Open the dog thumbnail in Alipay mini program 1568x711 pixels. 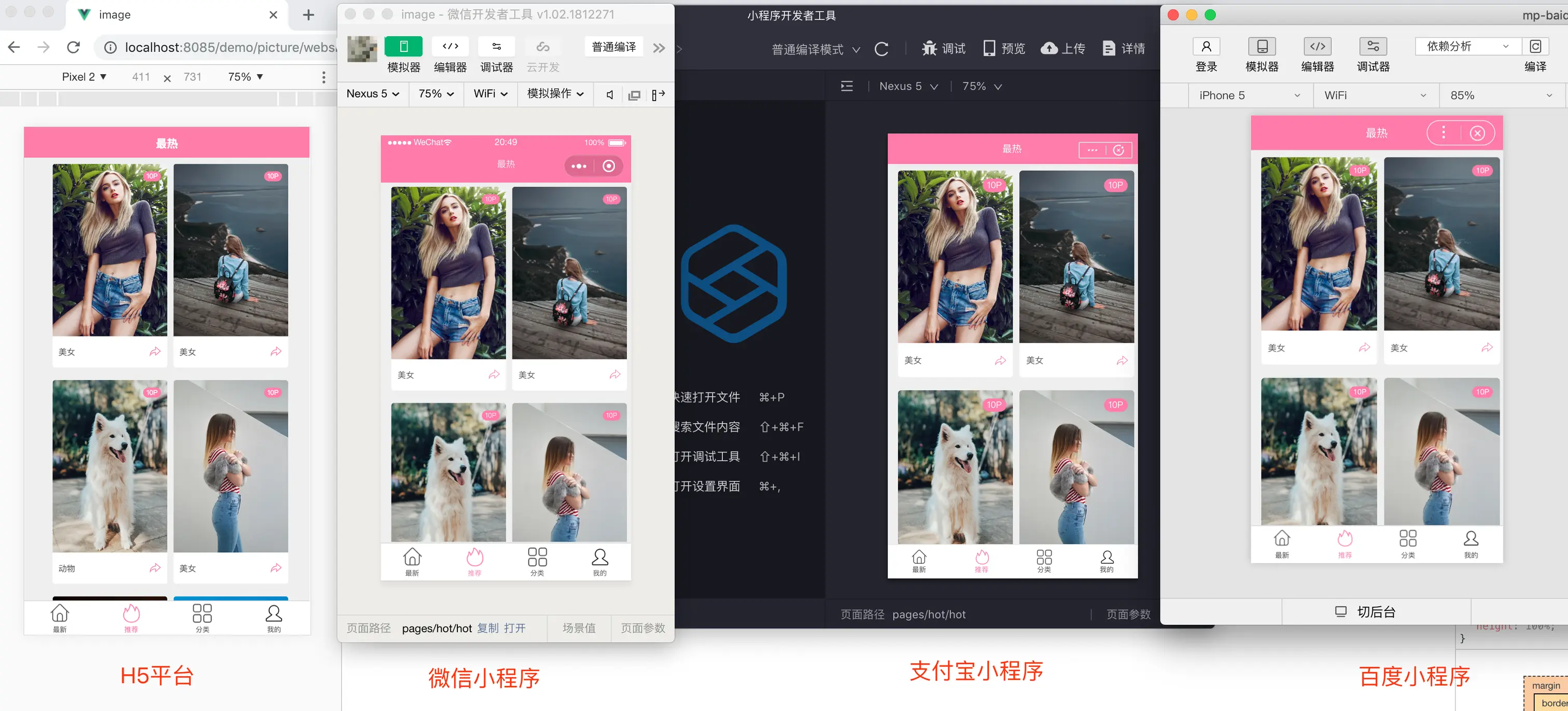pos(955,467)
